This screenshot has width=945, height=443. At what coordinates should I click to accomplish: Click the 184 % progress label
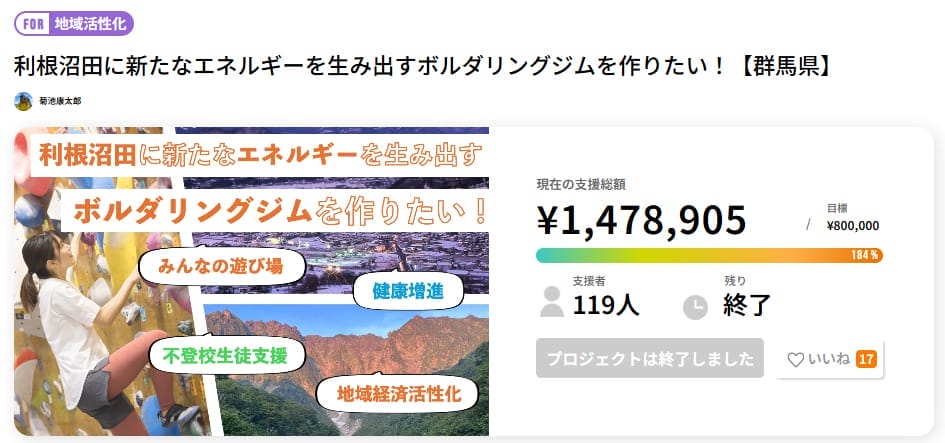pyautogui.click(x=865, y=255)
